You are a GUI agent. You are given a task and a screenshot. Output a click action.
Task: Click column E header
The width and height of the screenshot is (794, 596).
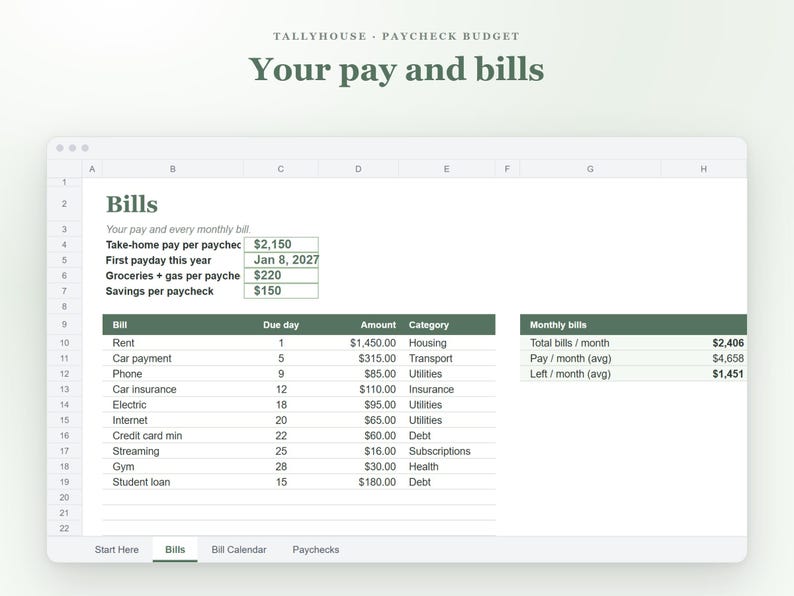pos(447,169)
